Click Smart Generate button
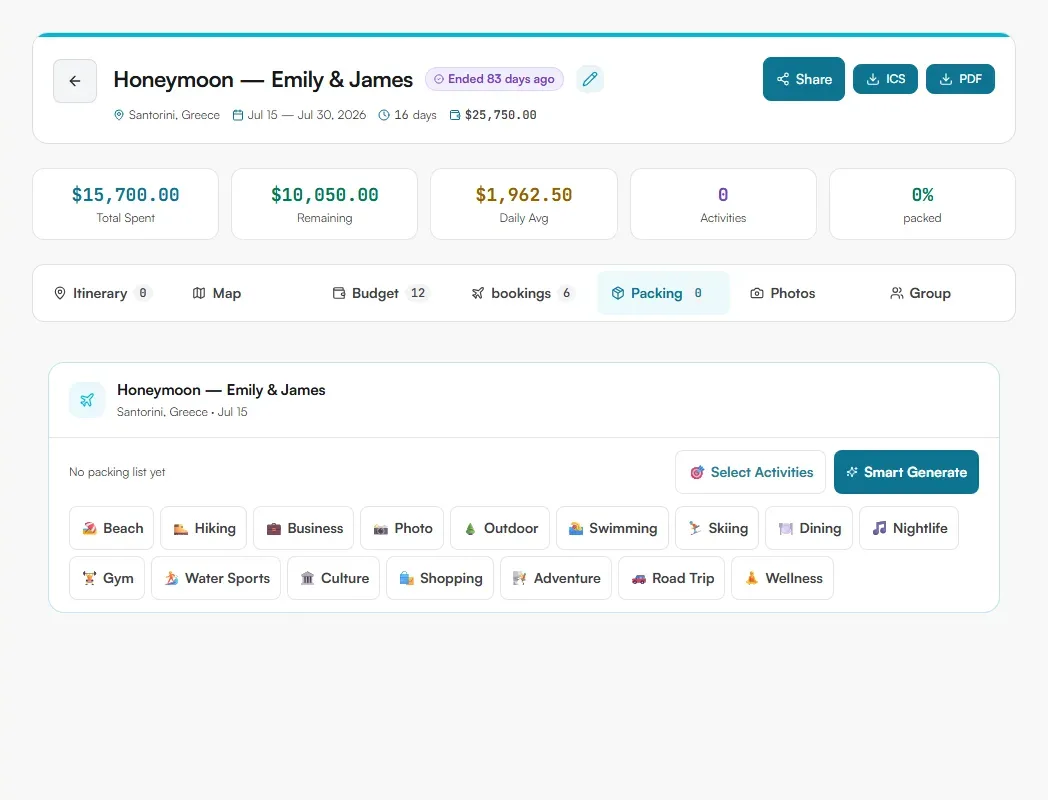Screen dimensions: 1048x800 [906, 472]
